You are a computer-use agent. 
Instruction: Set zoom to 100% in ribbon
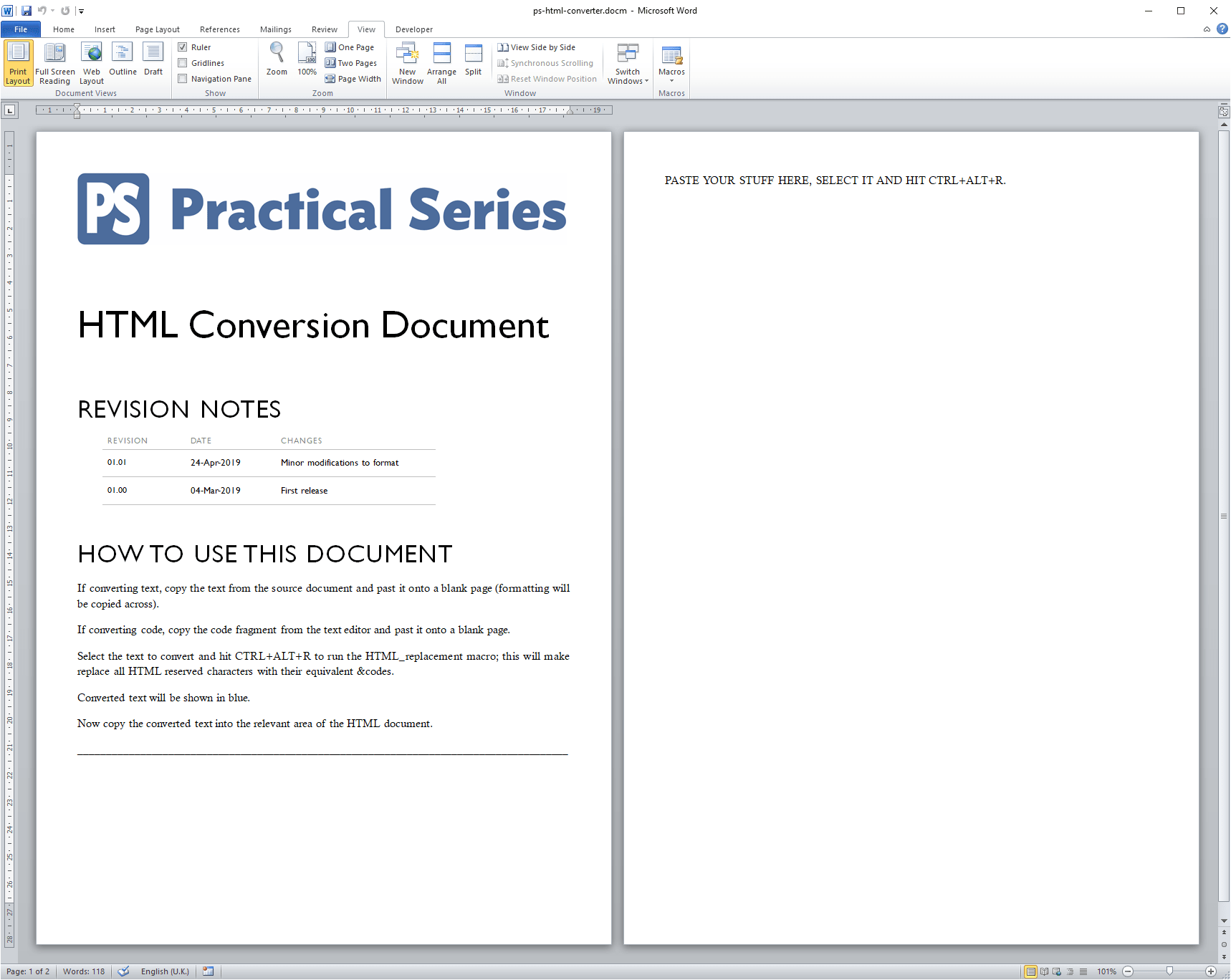(307, 59)
